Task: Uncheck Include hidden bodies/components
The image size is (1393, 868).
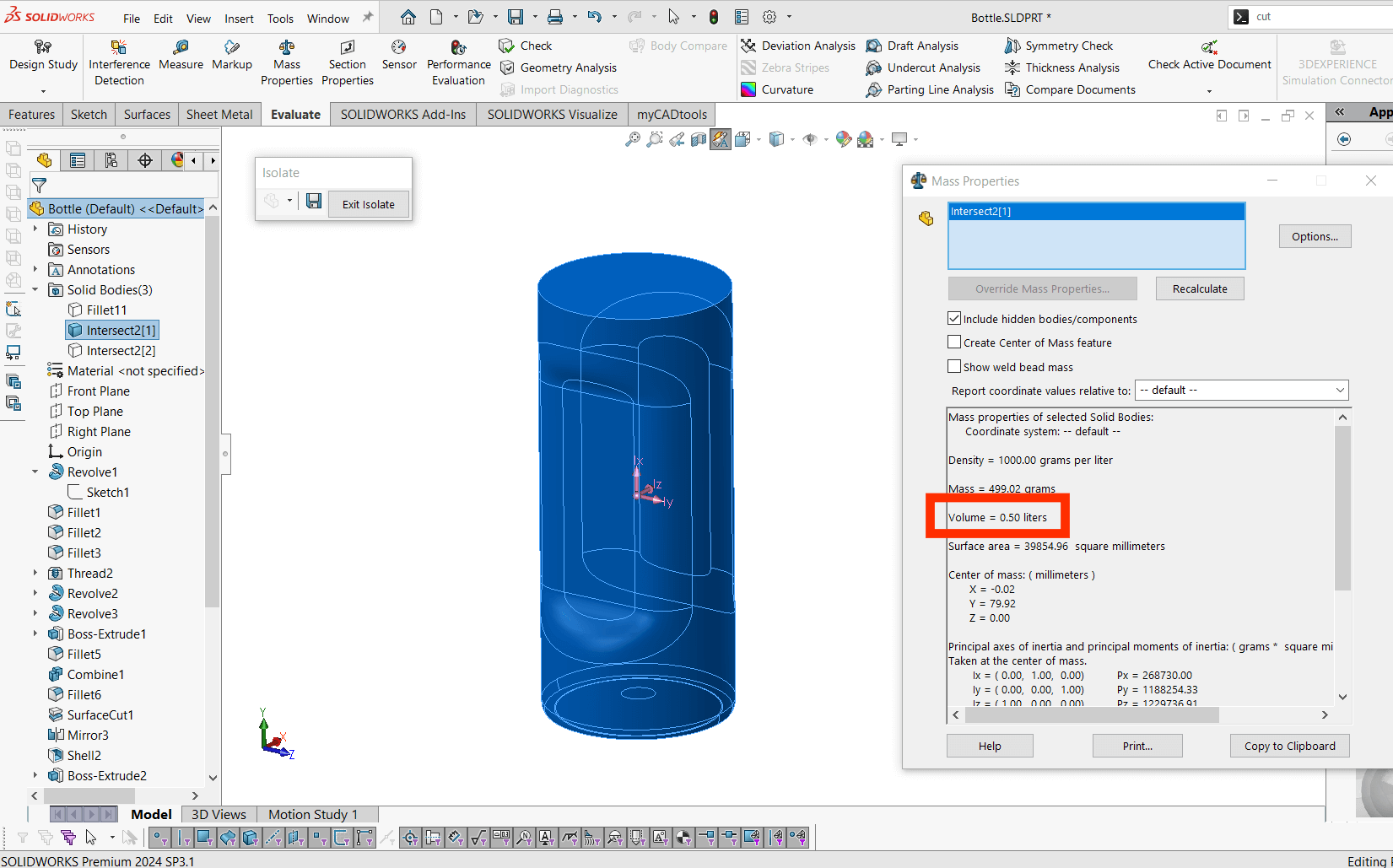Action: click(x=954, y=318)
